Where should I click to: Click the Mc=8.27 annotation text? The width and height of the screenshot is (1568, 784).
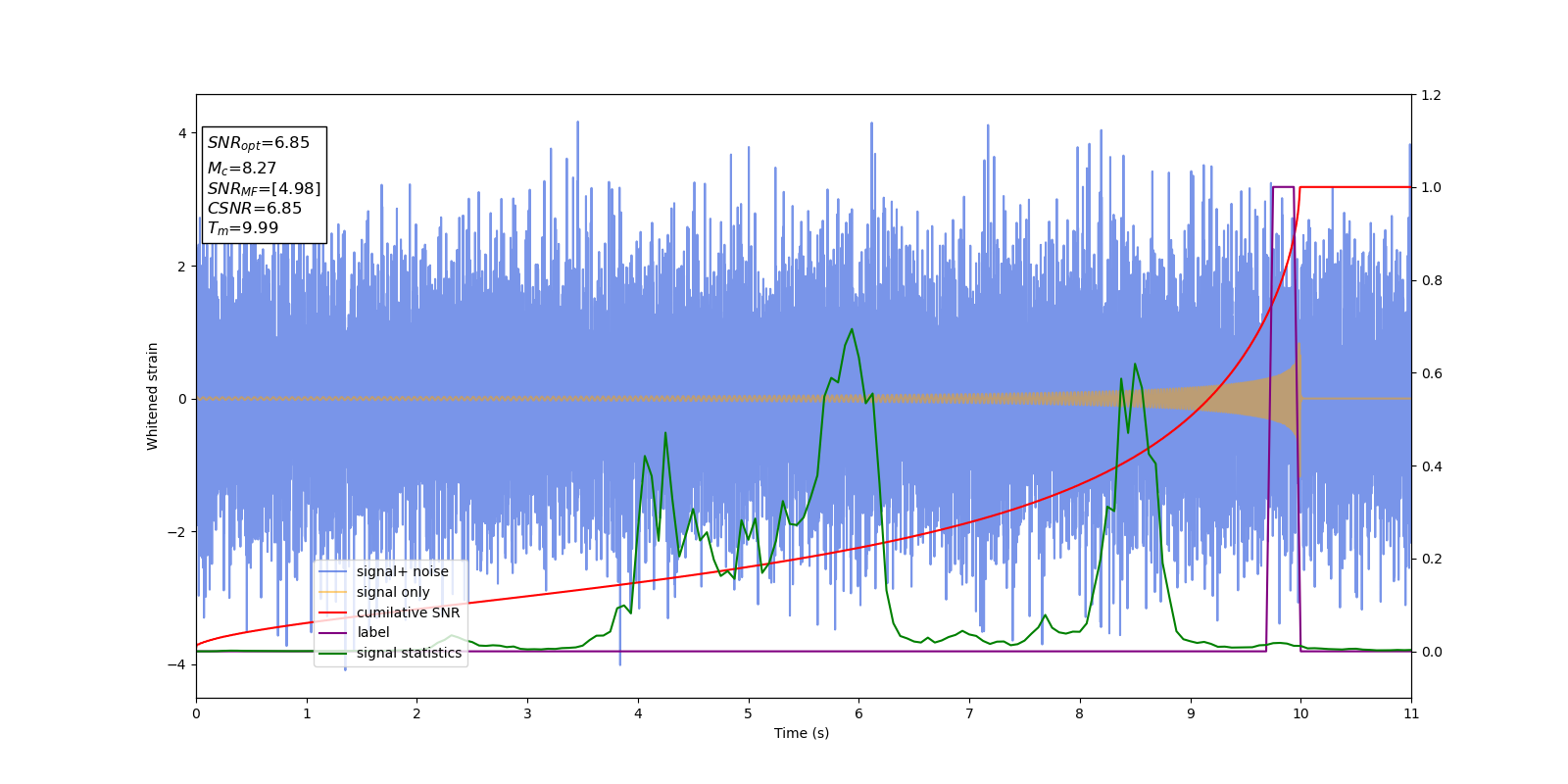click(241, 169)
